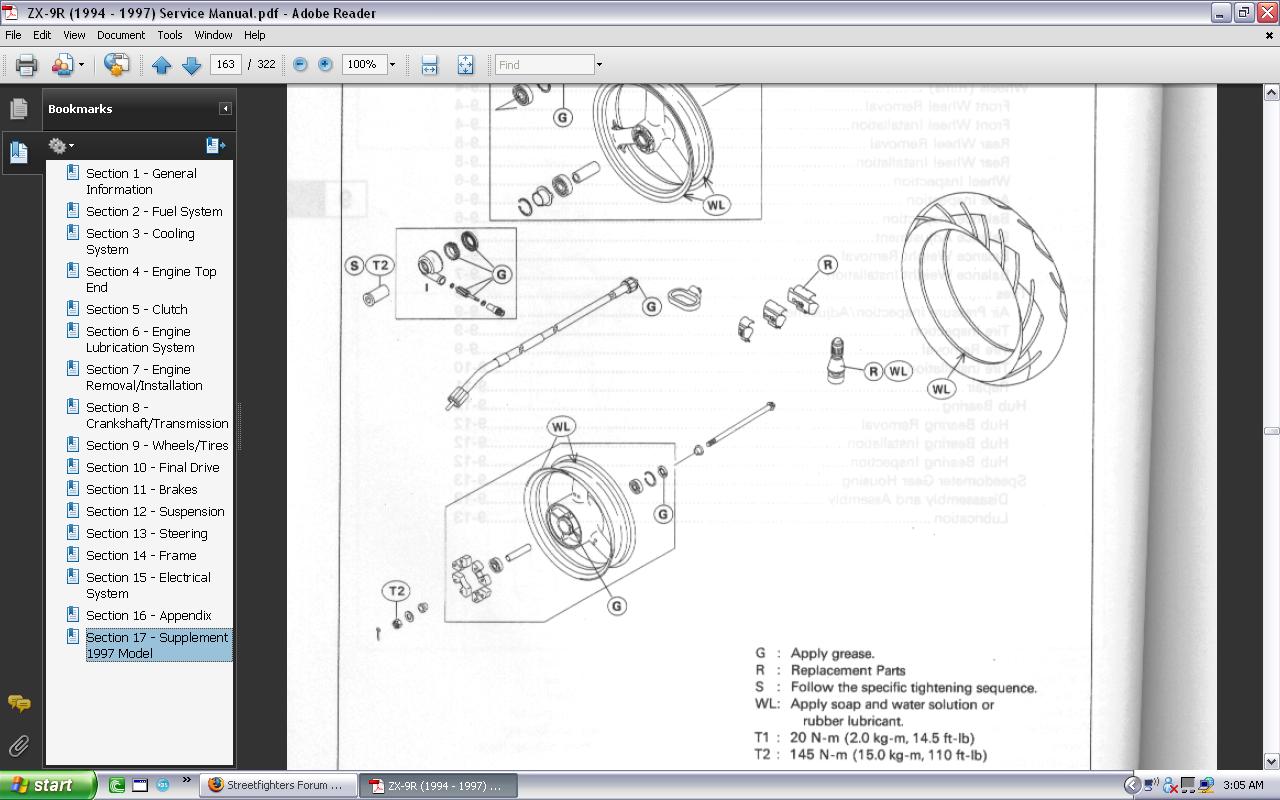Go to the previous page with up arrow
Screen dimensions: 1280x800
pyautogui.click(x=162, y=65)
